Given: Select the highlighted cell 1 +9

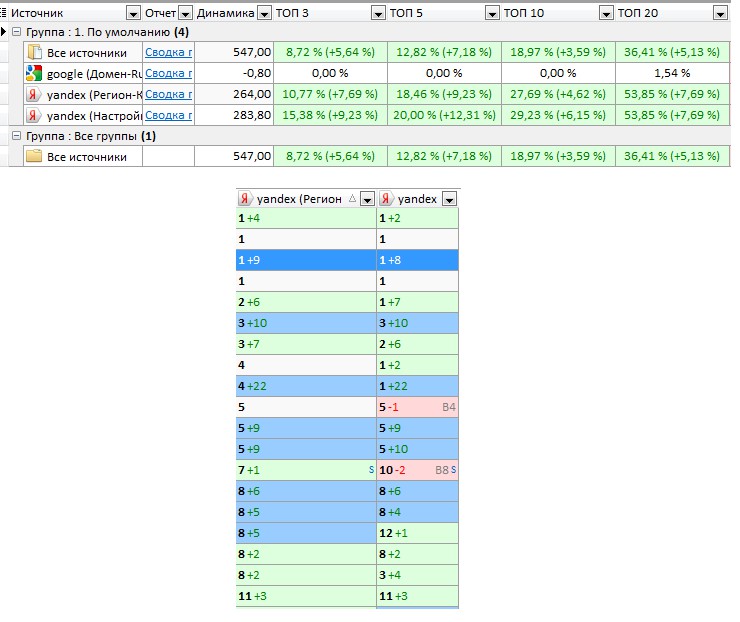Looking at the screenshot, I should point(306,260).
